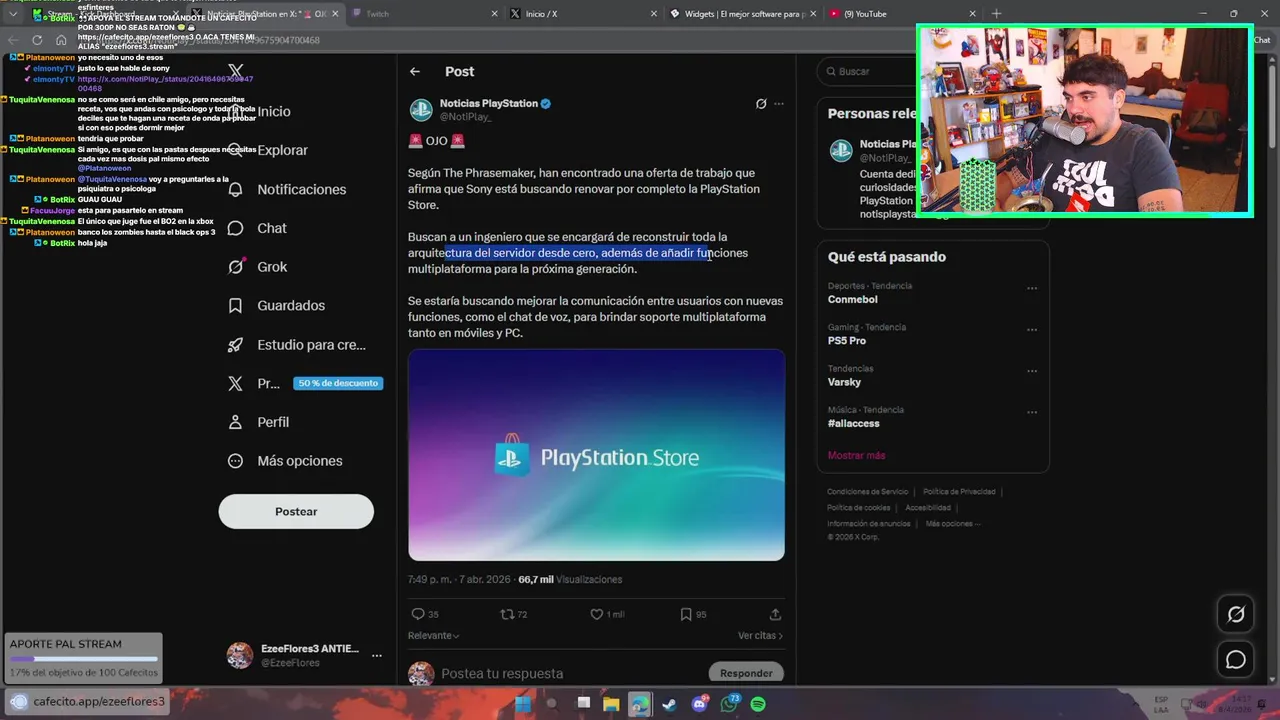Expand Más opciones in the footer
Image resolution: width=1280 pixels, height=720 pixels.
pyautogui.click(x=952, y=524)
